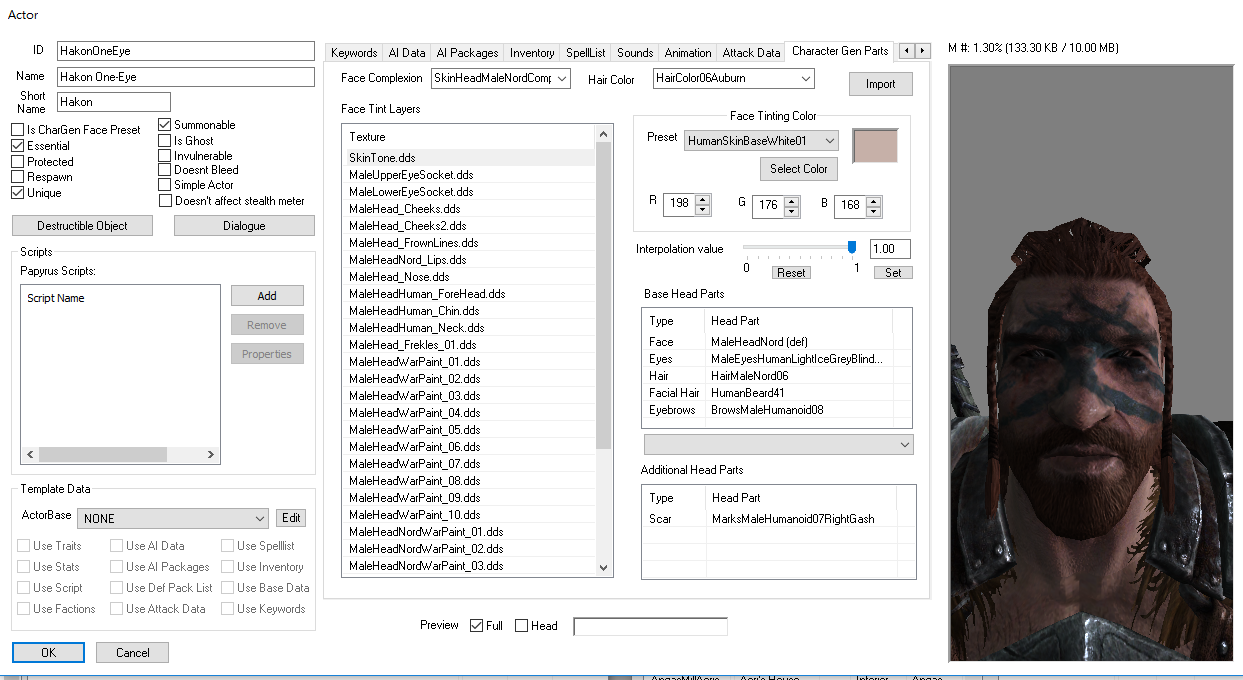This screenshot has height=680, width=1243.
Task: Open Destructible Object settings
Action: click(x=83, y=226)
